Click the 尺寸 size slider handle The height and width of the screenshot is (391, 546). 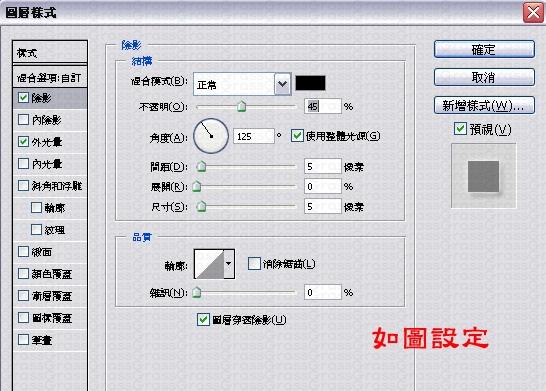pos(201,206)
